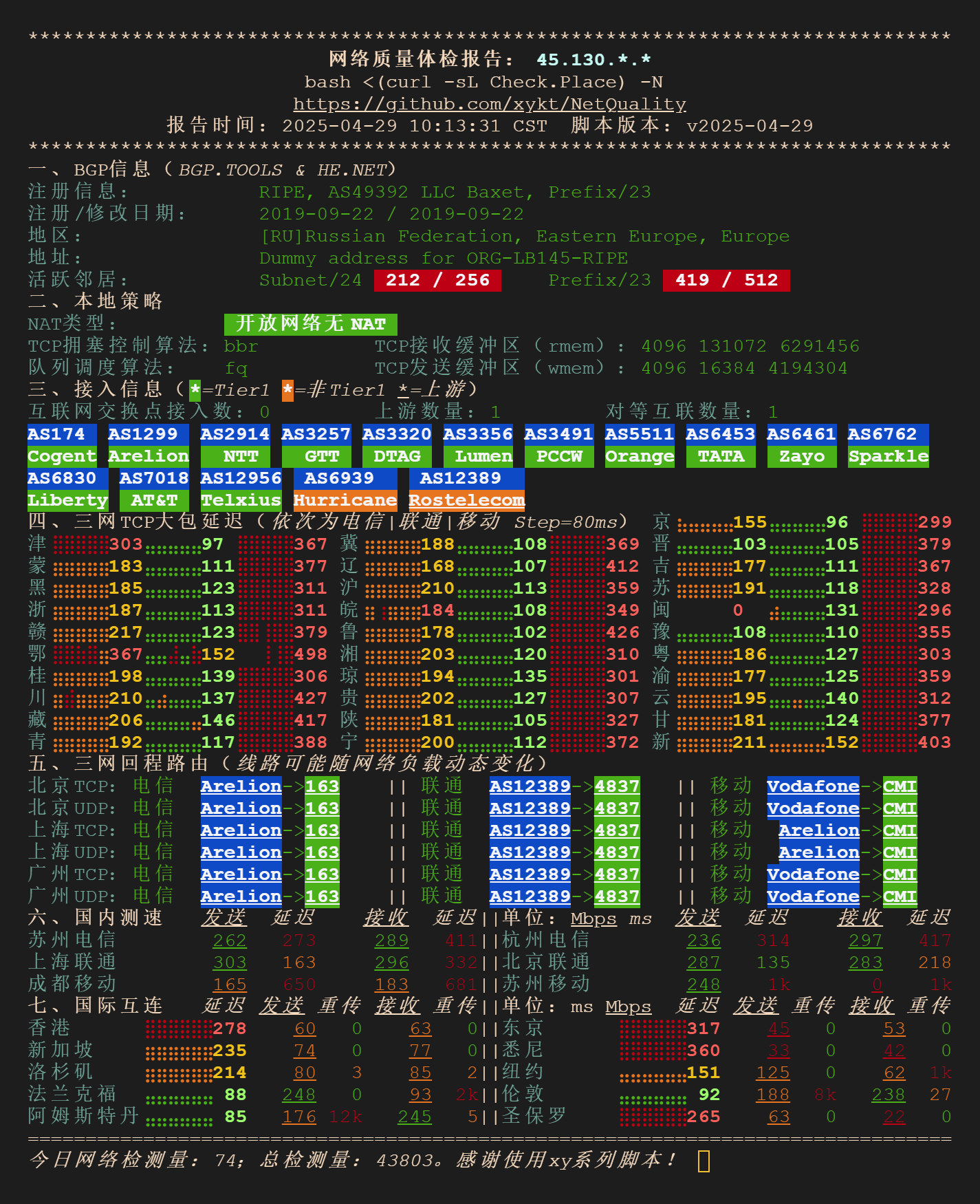Click 苏州电信 send speed value 262
This screenshot has height=1204, width=980.
point(230,940)
